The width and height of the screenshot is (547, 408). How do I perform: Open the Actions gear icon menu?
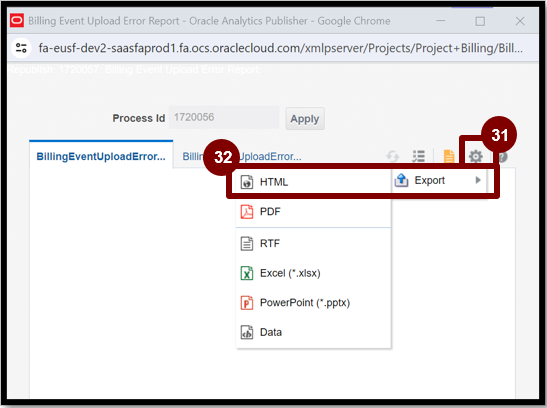pos(475,157)
